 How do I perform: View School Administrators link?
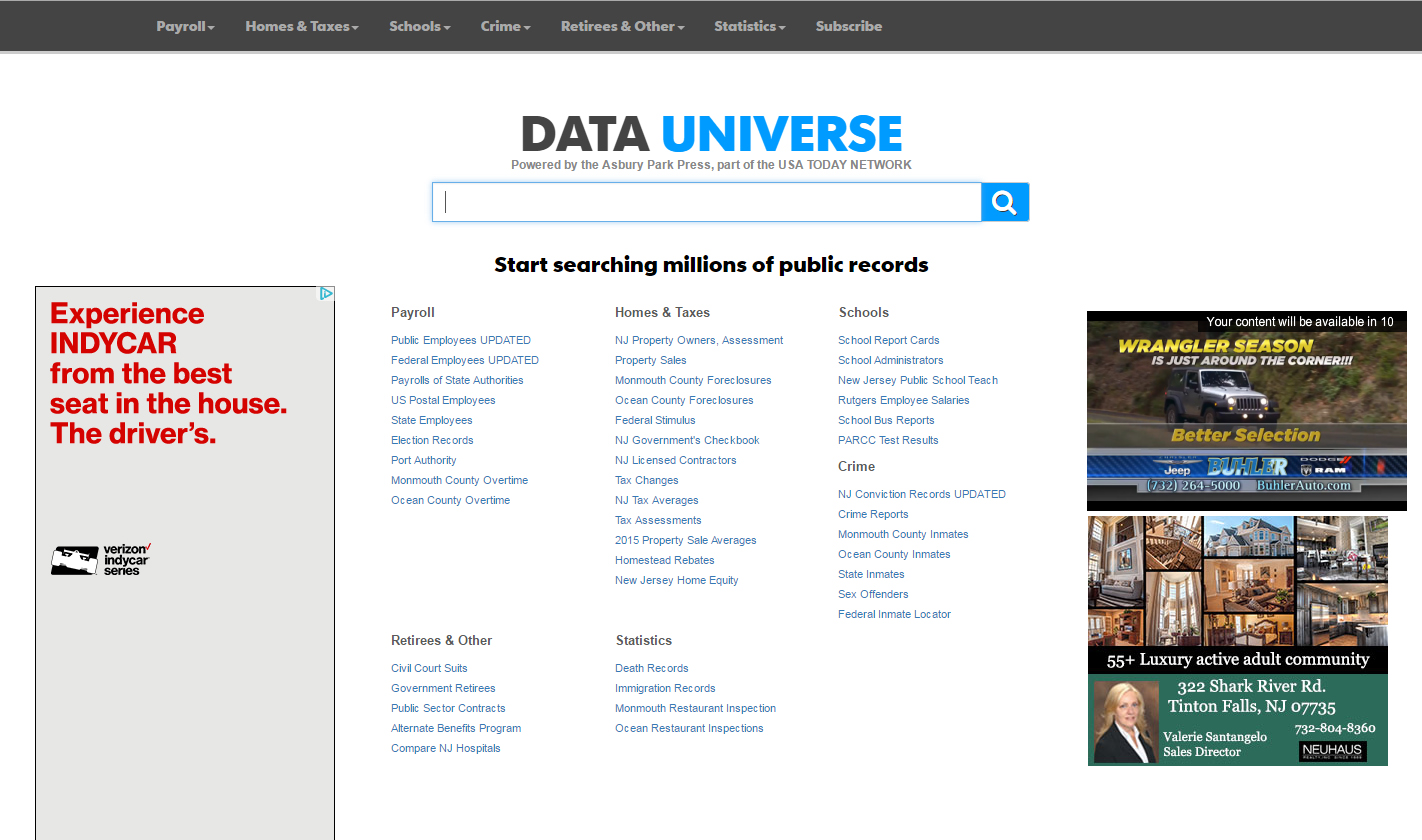pos(891,360)
